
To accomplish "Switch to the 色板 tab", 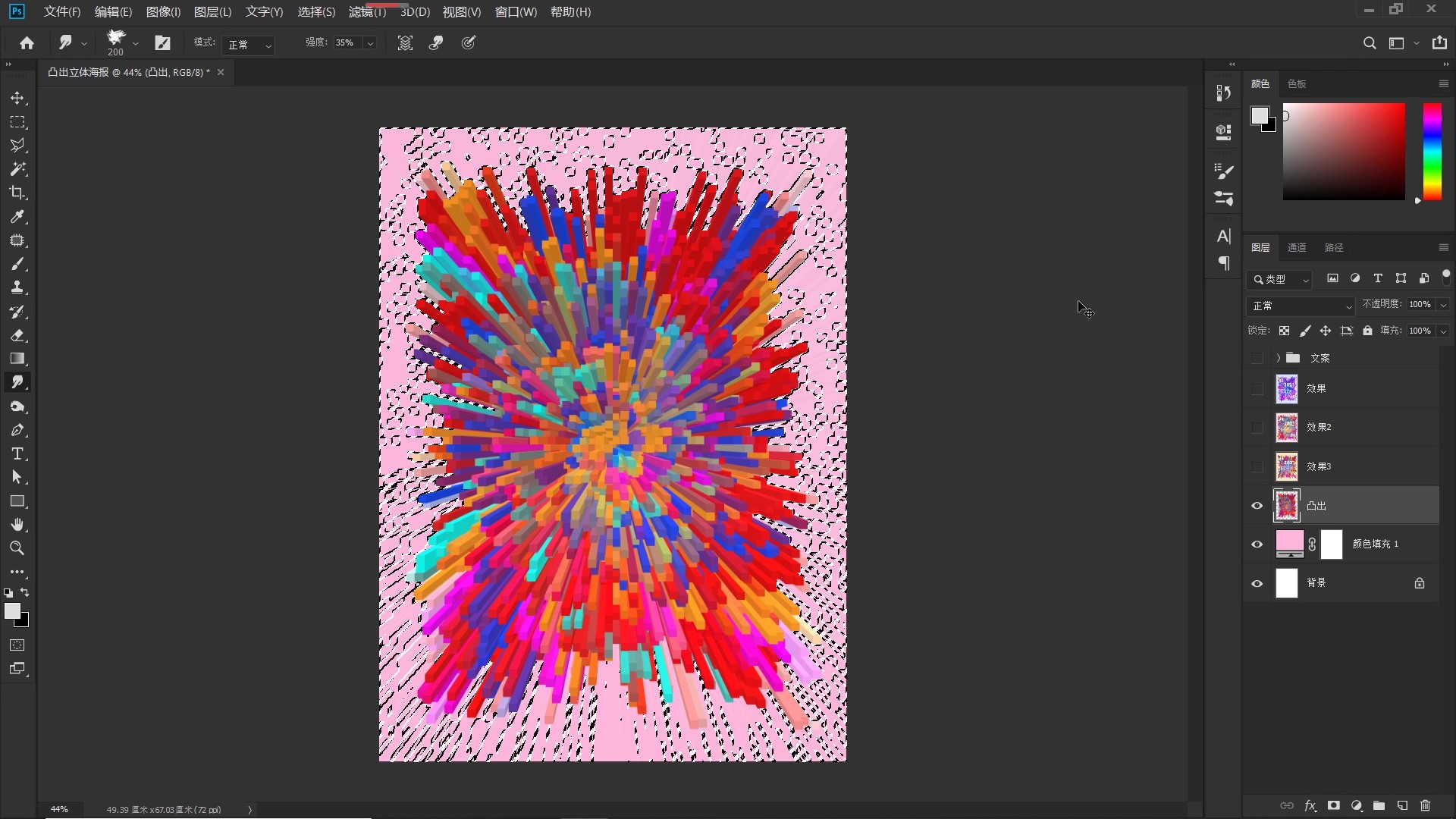I will [x=1297, y=84].
